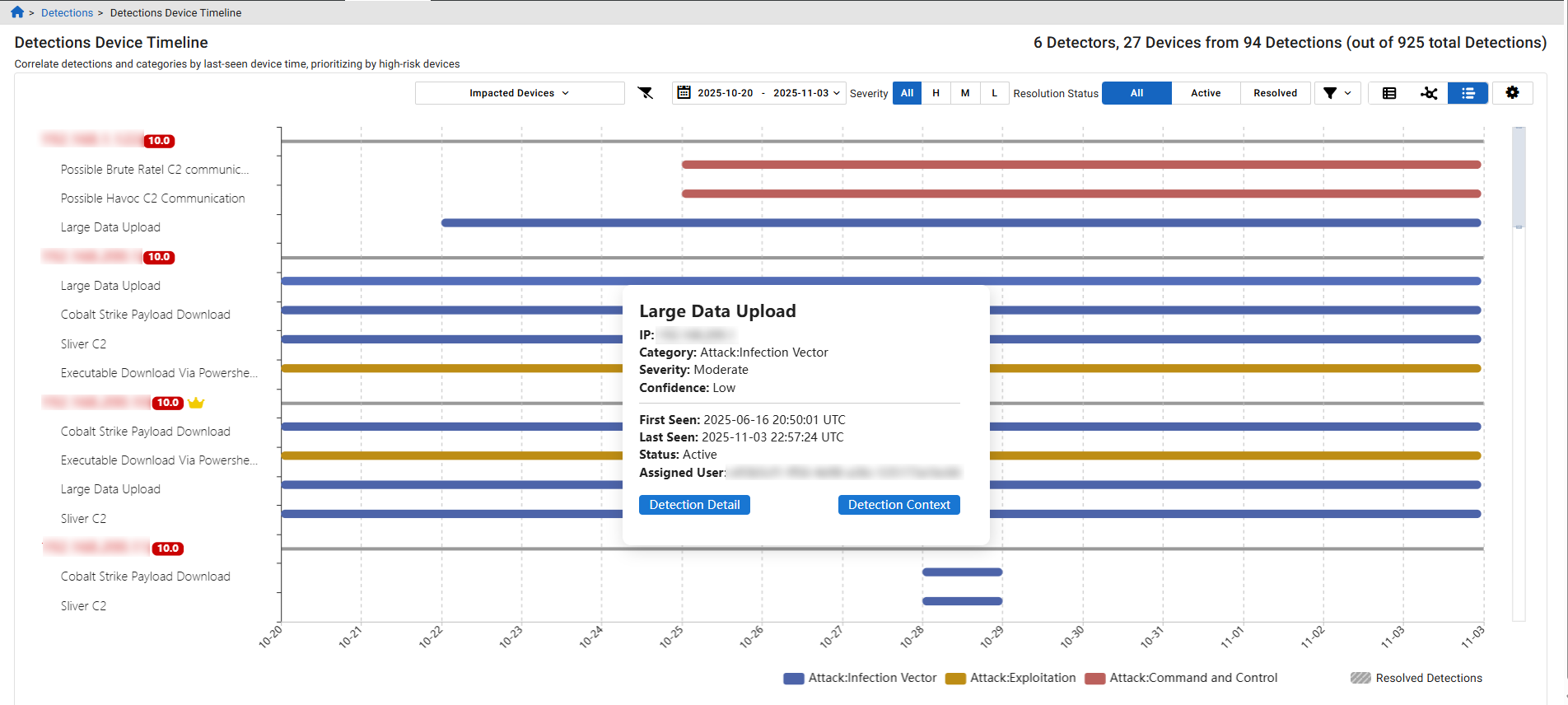Click the Detection Detail button
Screen dimensions: 1568x705
pyautogui.click(x=694, y=505)
